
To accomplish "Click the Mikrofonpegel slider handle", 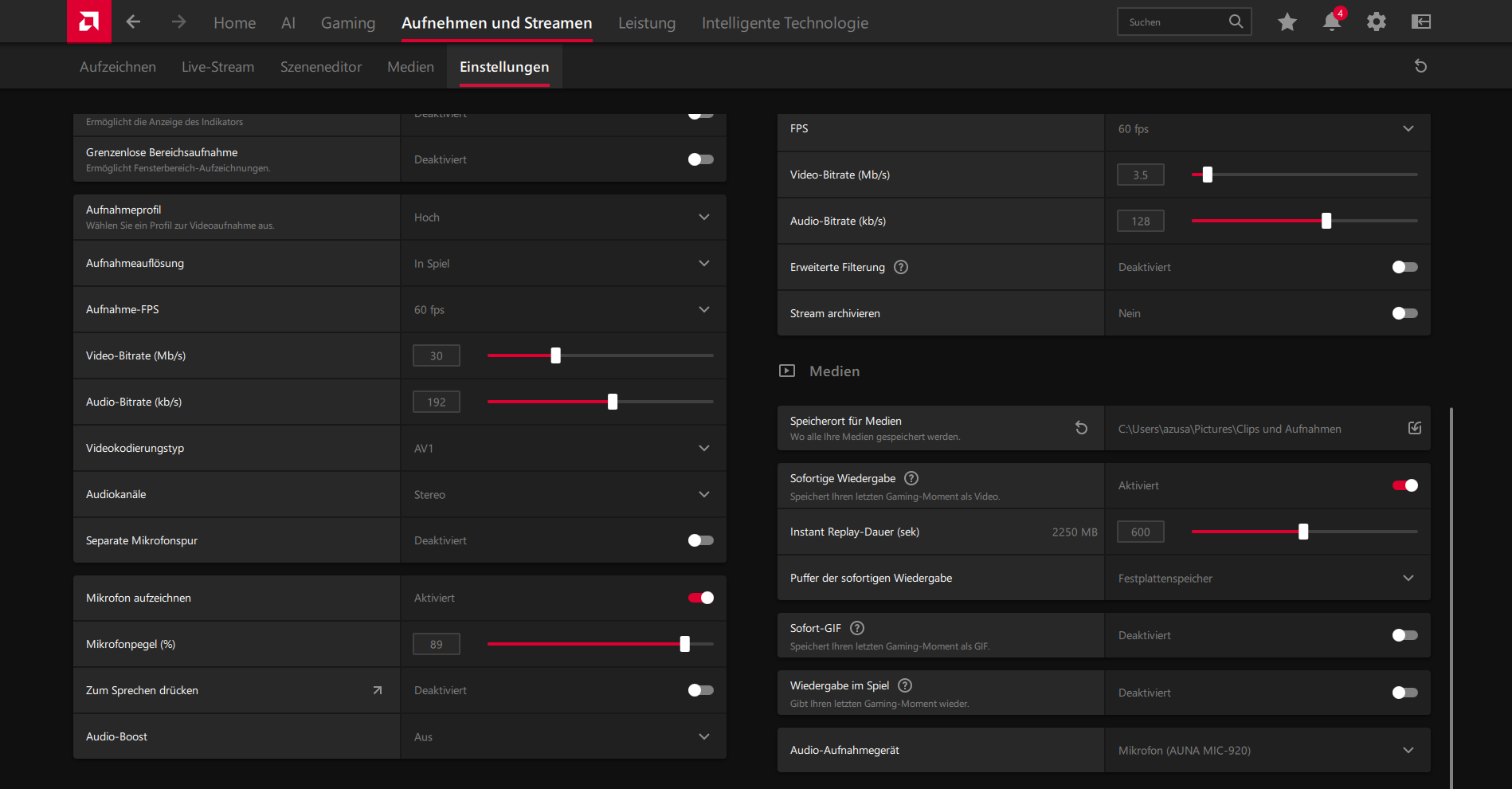I will click(685, 644).
